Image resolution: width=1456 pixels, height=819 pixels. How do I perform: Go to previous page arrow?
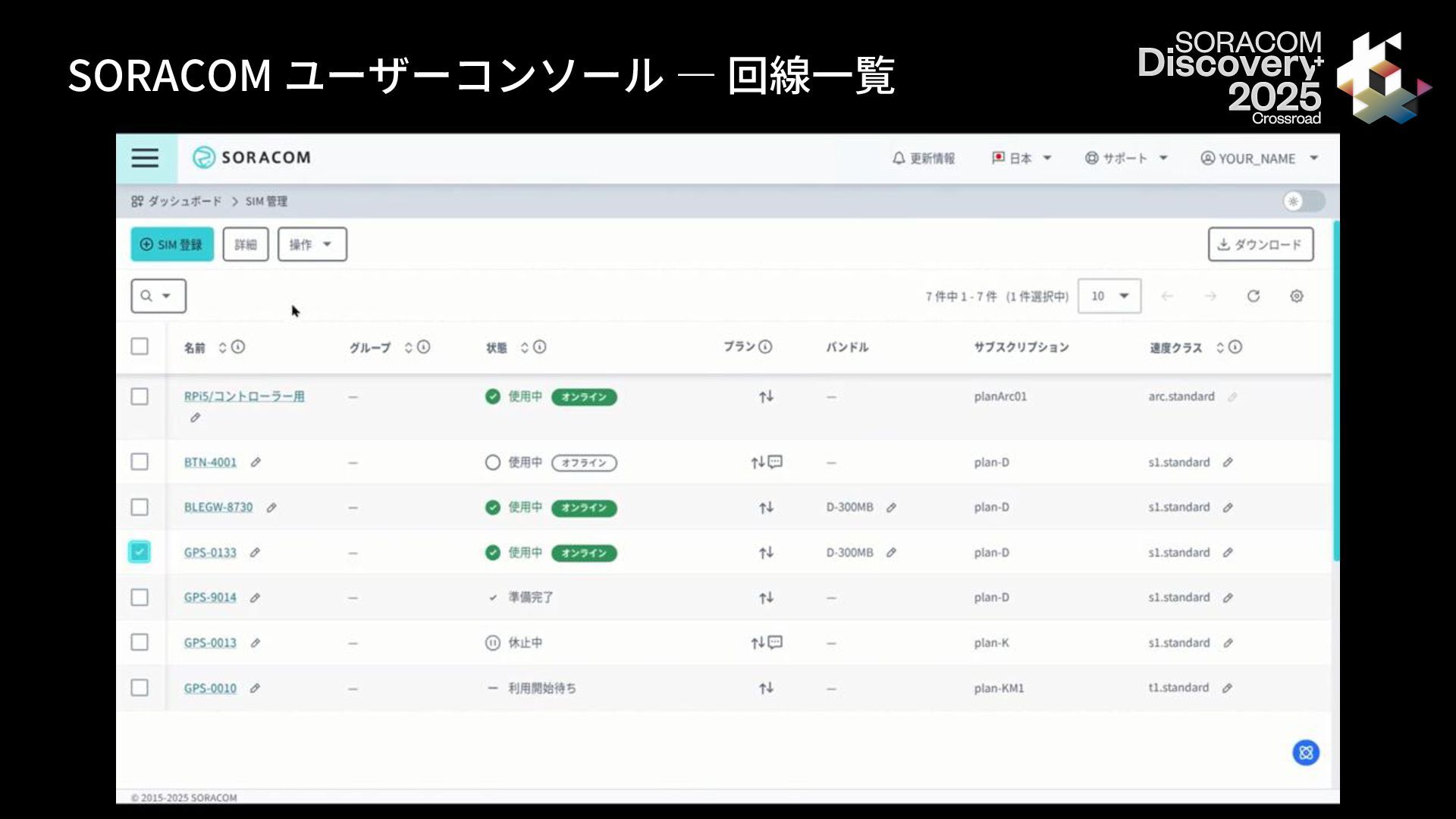[x=1167, y=296]
